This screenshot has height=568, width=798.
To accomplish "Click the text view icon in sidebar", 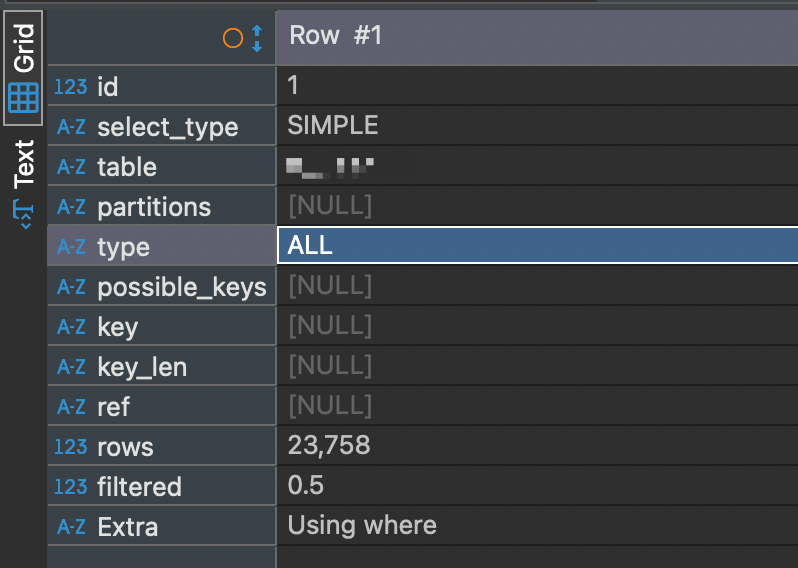I will (x=23, y=214).
